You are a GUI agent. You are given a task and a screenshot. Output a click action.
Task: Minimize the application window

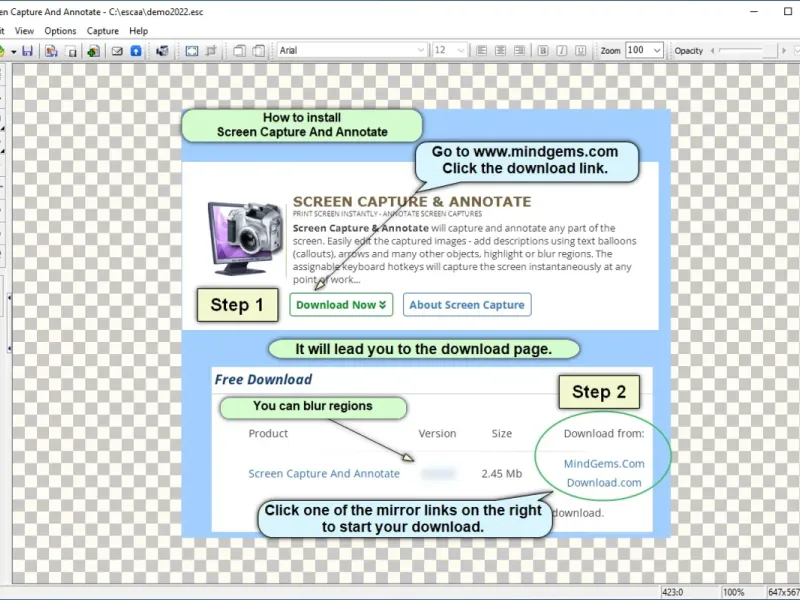point(754,11)
